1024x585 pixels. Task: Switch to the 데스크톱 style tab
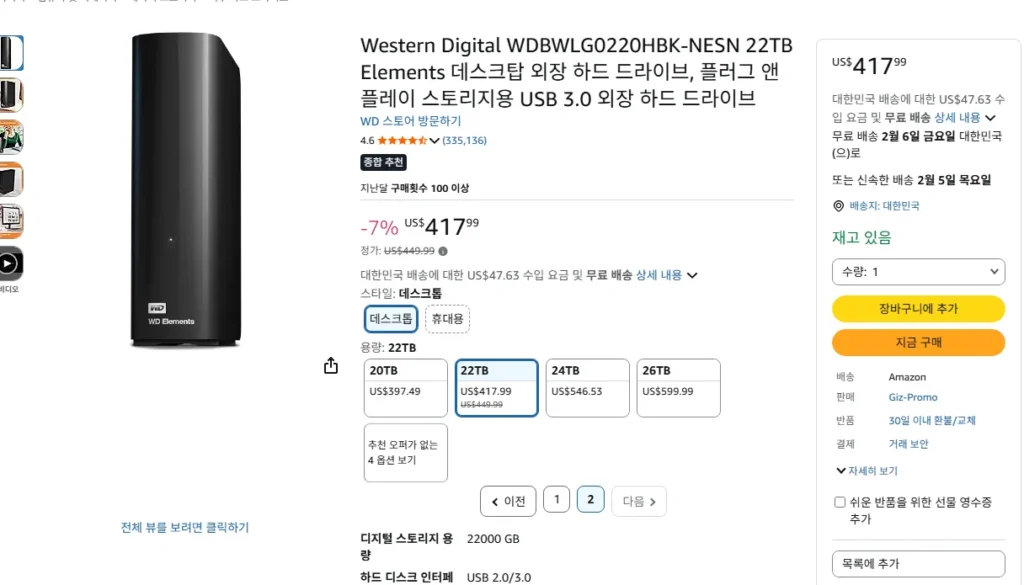(x=389, y=318)
